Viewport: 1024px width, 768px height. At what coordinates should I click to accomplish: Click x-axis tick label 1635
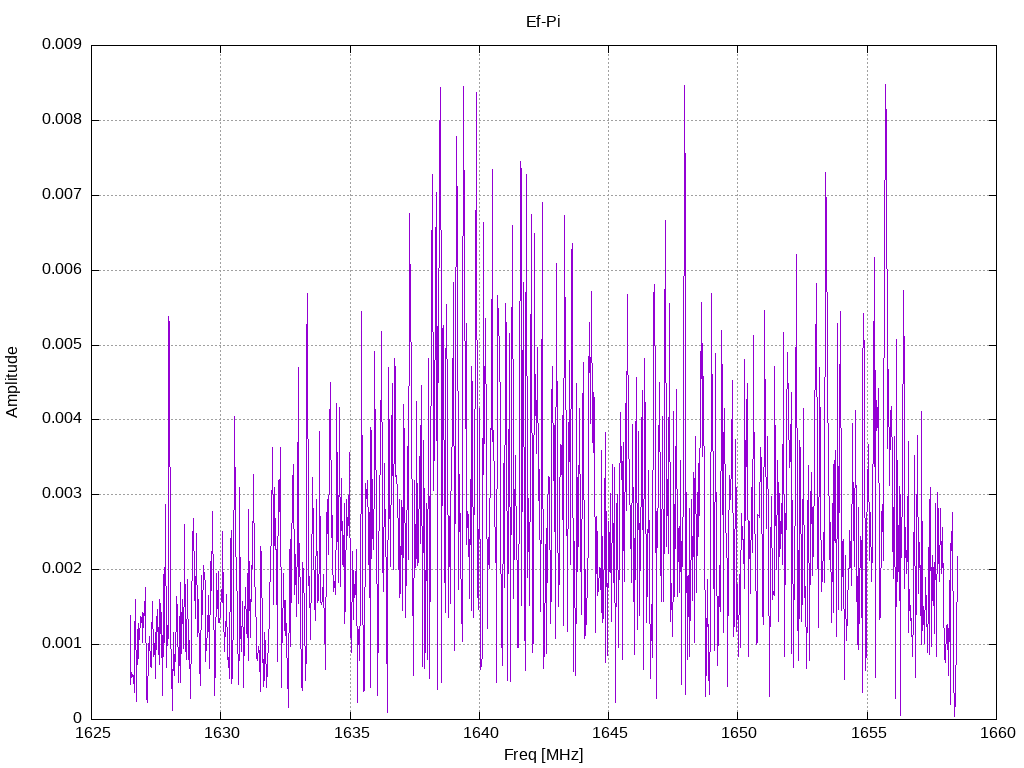pos(351,733)
